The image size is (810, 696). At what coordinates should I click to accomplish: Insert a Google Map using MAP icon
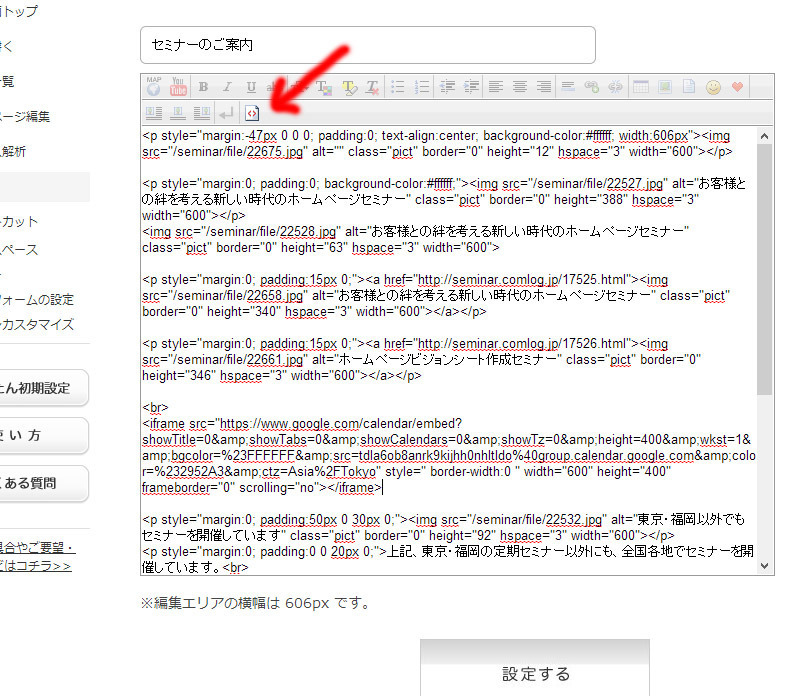click(x=154, y=87)
